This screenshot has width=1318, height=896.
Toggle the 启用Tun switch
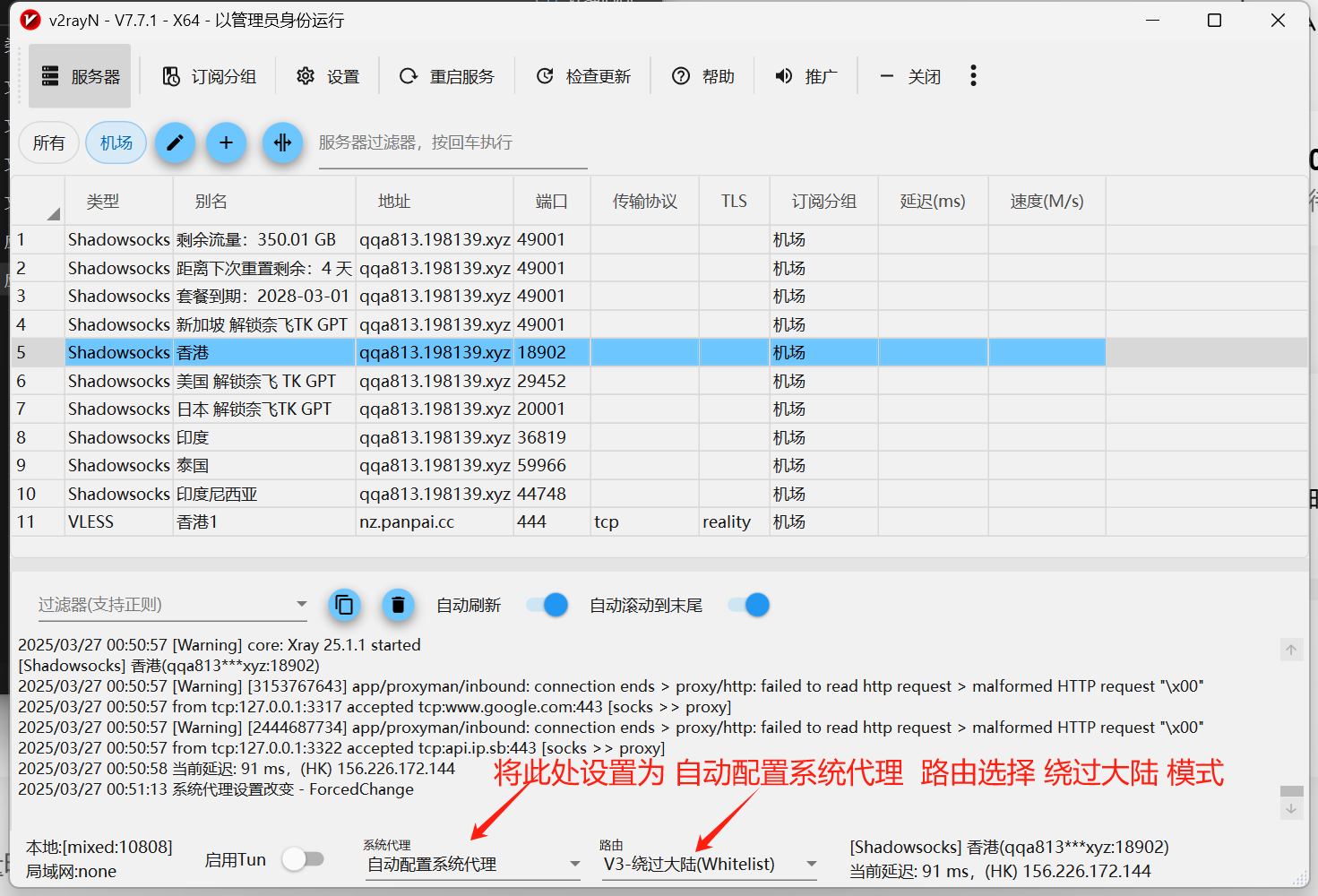click(303, 859)
